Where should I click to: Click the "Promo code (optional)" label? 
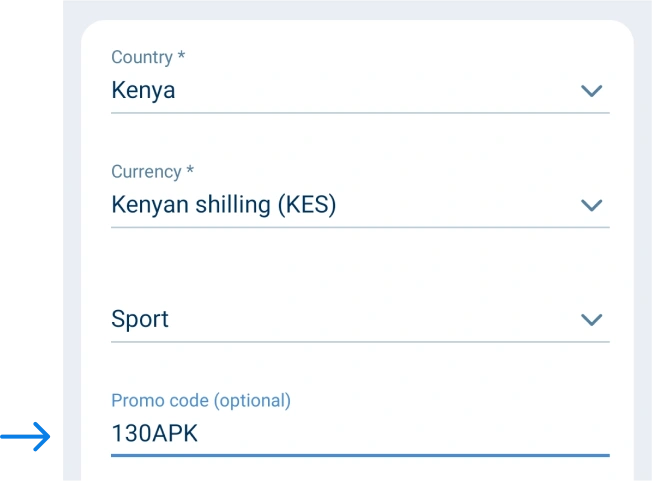pyautogui.click(x=200, y=400)
